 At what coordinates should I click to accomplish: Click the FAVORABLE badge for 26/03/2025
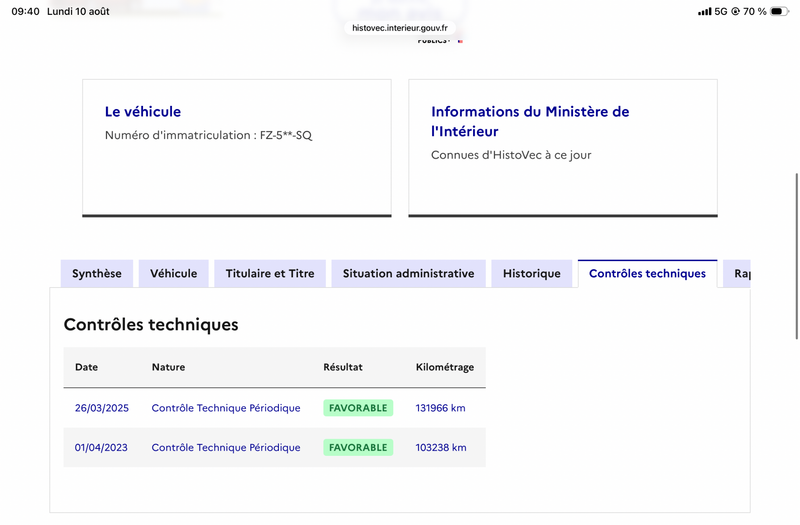pos(358,408)
